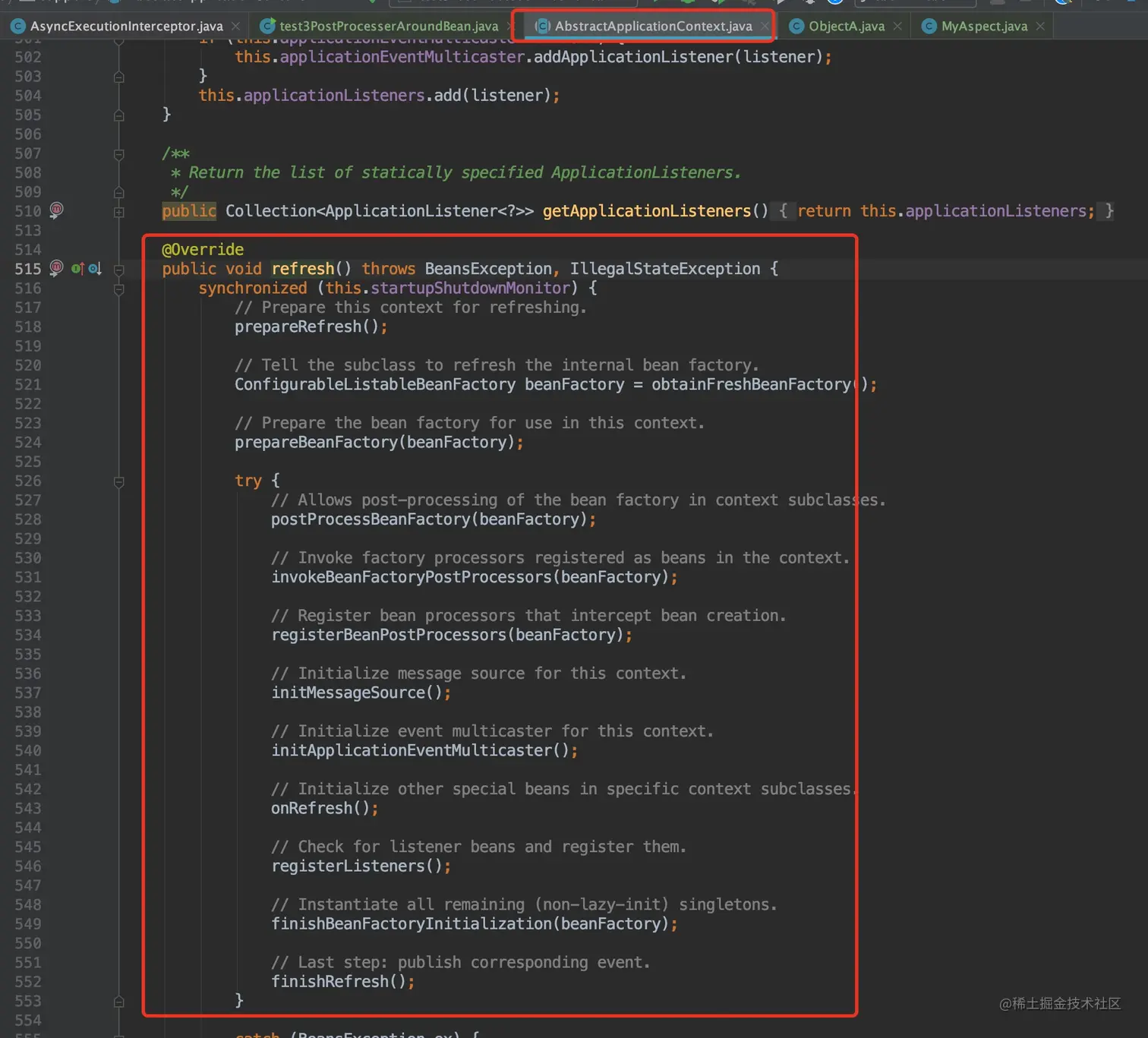Collapse the Javadoc comment ending on line 509

point(119,193)
